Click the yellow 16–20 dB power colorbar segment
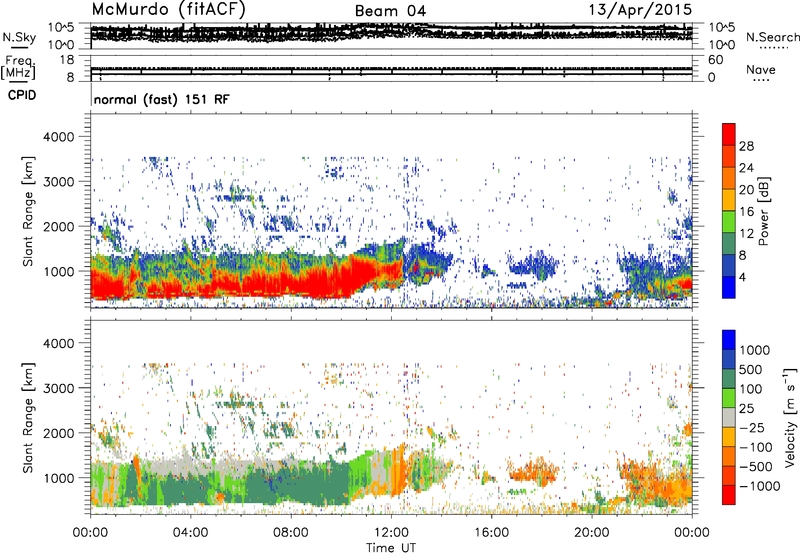Screen dimensions: 800x554 point(729,201)
